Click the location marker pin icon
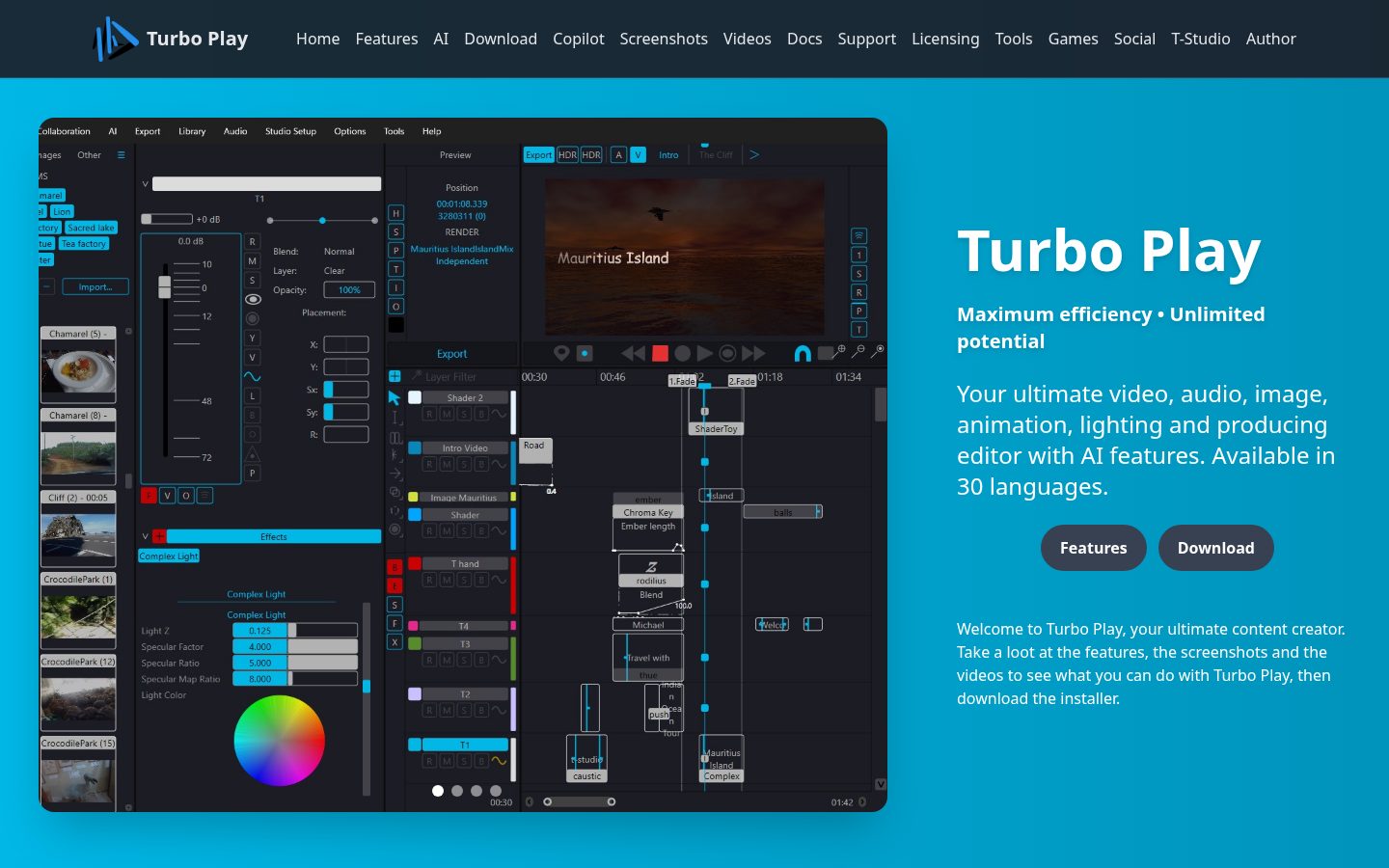Image resolution: width=1389 pixels, height=868 pixels. [x=561, y=353]
